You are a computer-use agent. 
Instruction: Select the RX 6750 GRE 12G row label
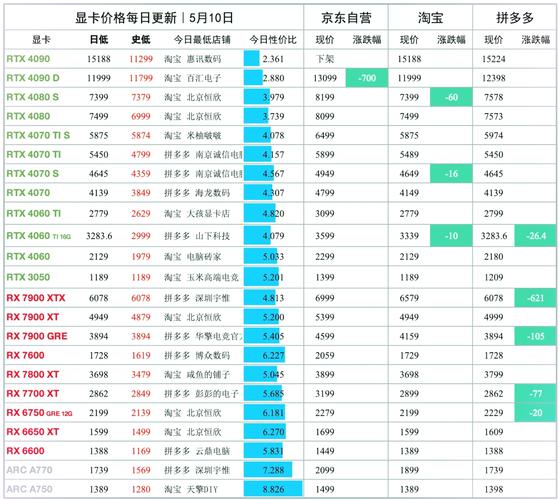(x=39, y=413)
